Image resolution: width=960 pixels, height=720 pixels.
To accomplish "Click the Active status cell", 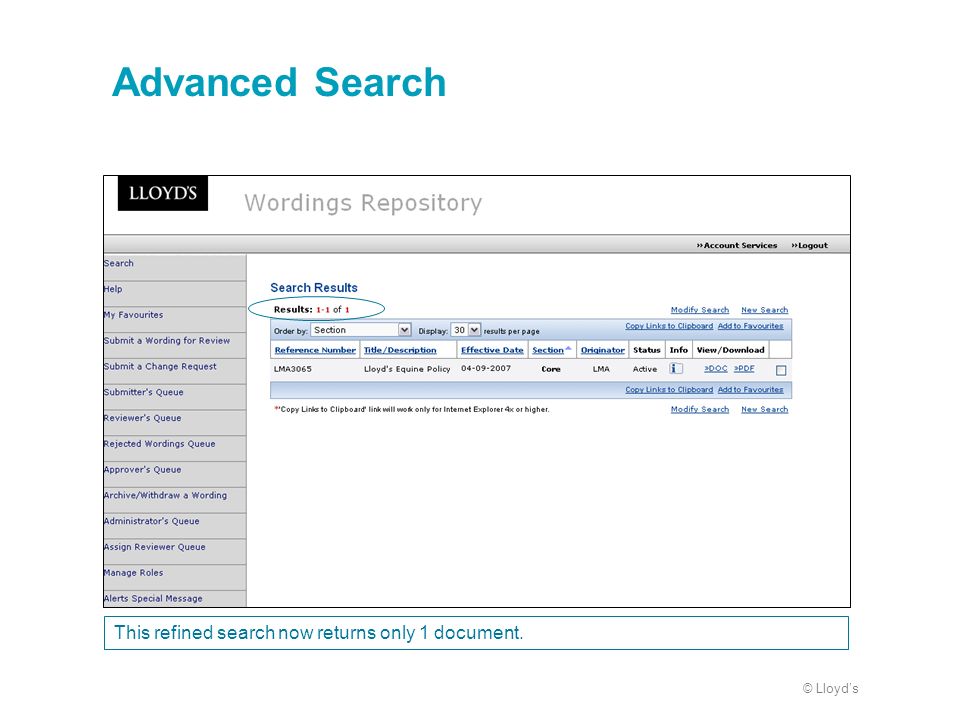I will [x=645, y=369].
